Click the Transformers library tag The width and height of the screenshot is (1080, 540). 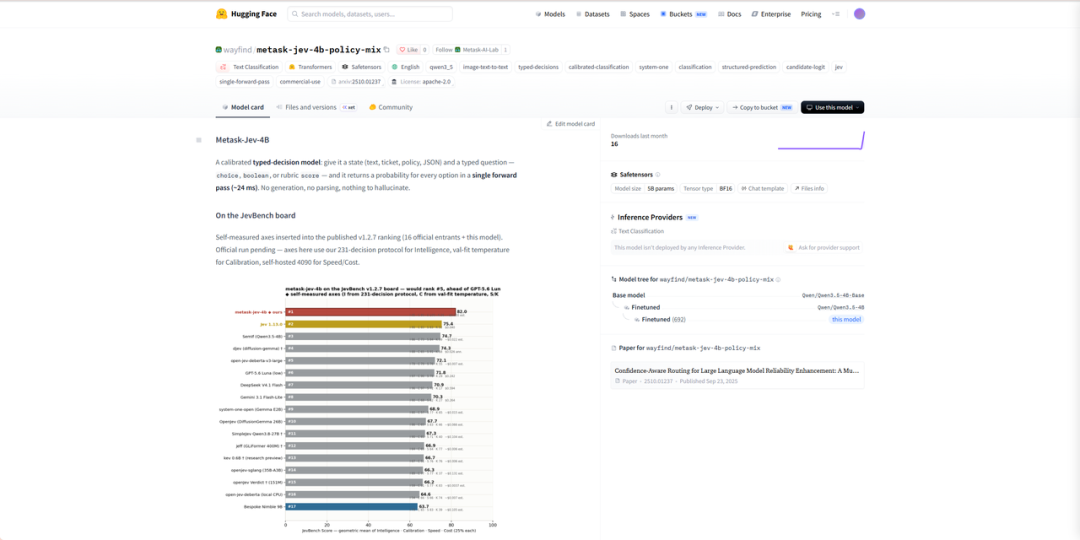click(x=310, y=67)
